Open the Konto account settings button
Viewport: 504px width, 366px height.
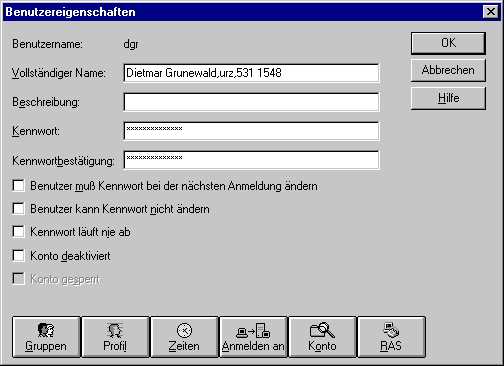(x=322, y=337)
